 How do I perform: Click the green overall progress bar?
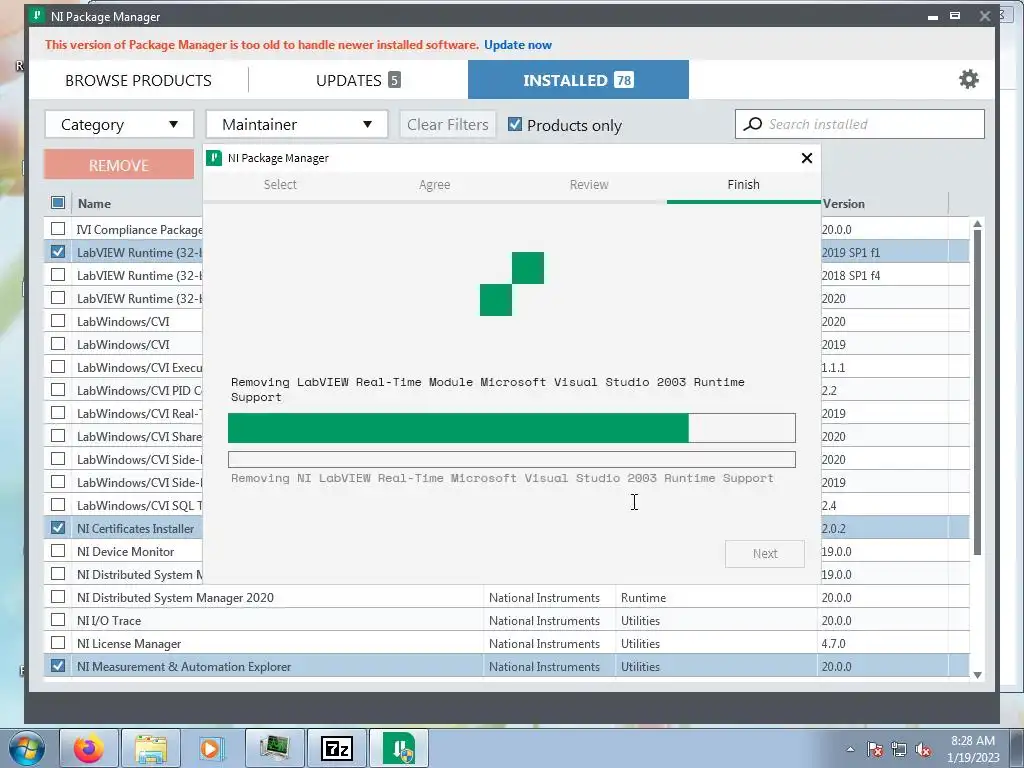pyautogui.click(x=511, y=428)
